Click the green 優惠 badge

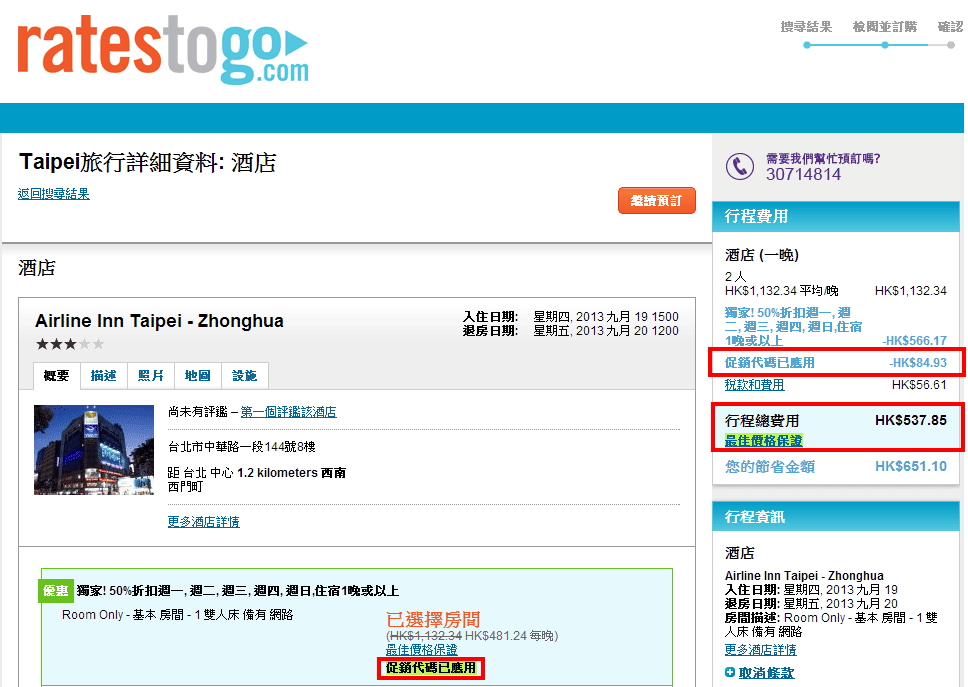55,591
